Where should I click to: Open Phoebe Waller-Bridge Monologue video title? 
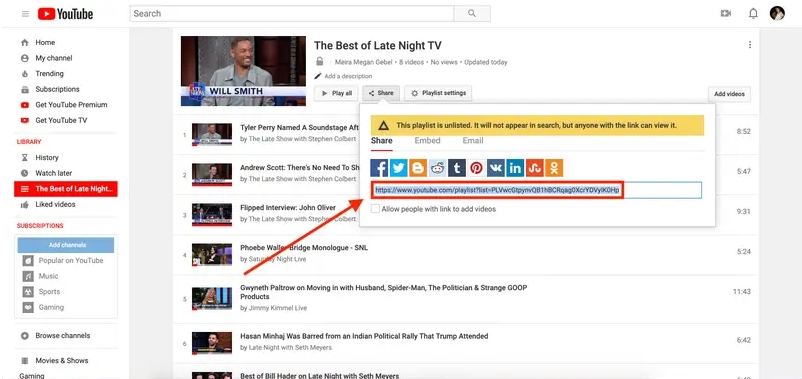tap(304, 248)
